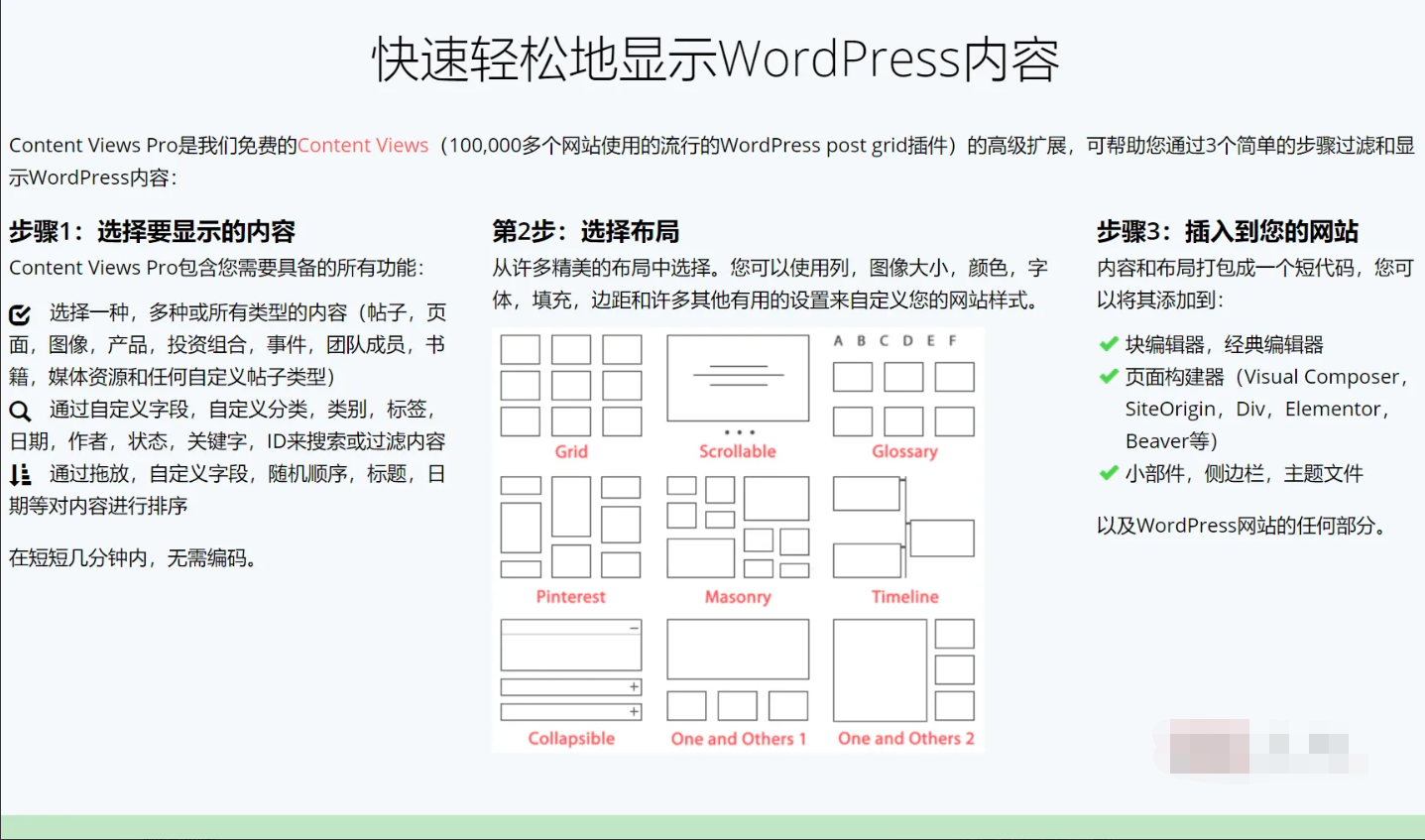Click the three dots under Scrollable preview
1425x840 pixels.
click(740, 432)
